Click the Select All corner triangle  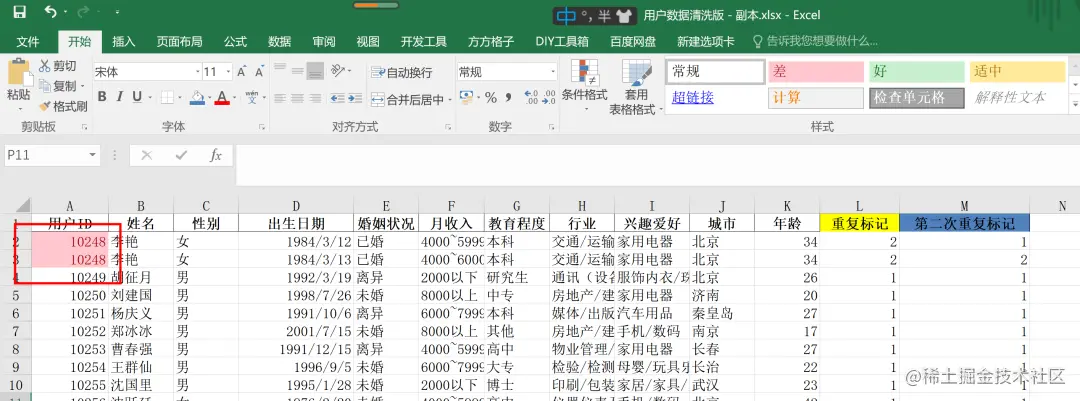pos(23,205)
